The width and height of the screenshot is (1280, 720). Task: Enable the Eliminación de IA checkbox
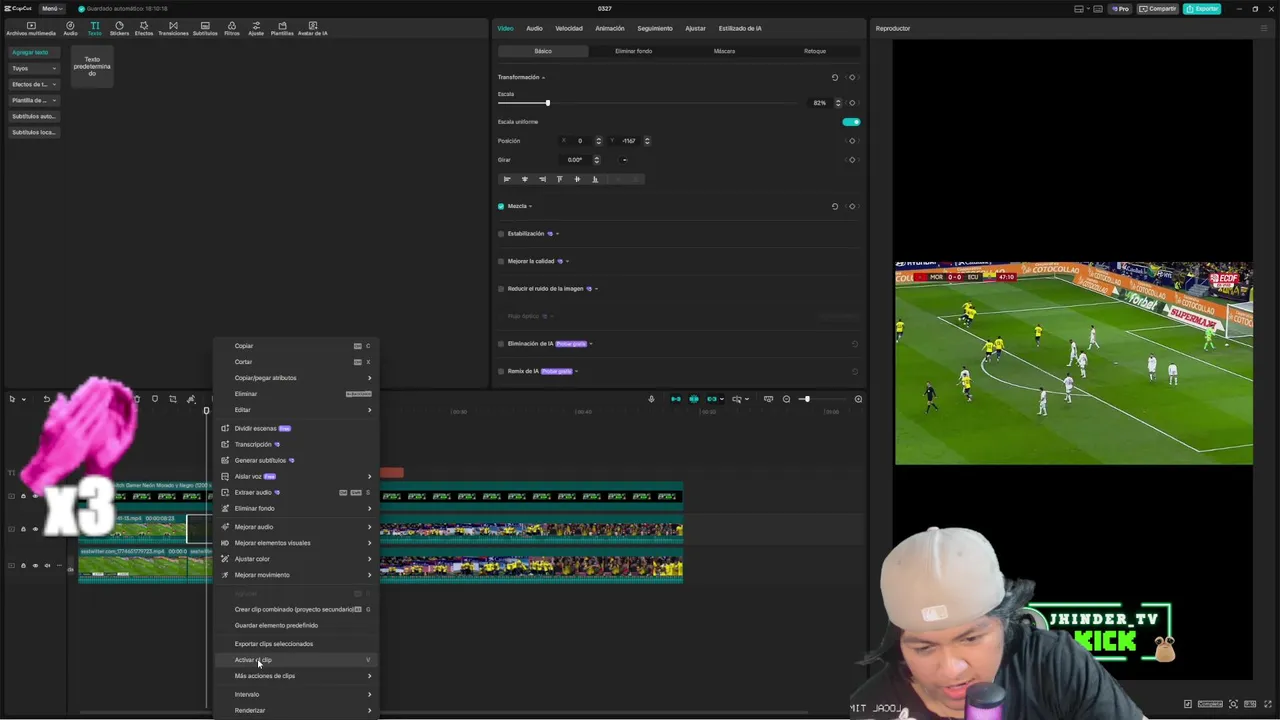tap(501, 344)
